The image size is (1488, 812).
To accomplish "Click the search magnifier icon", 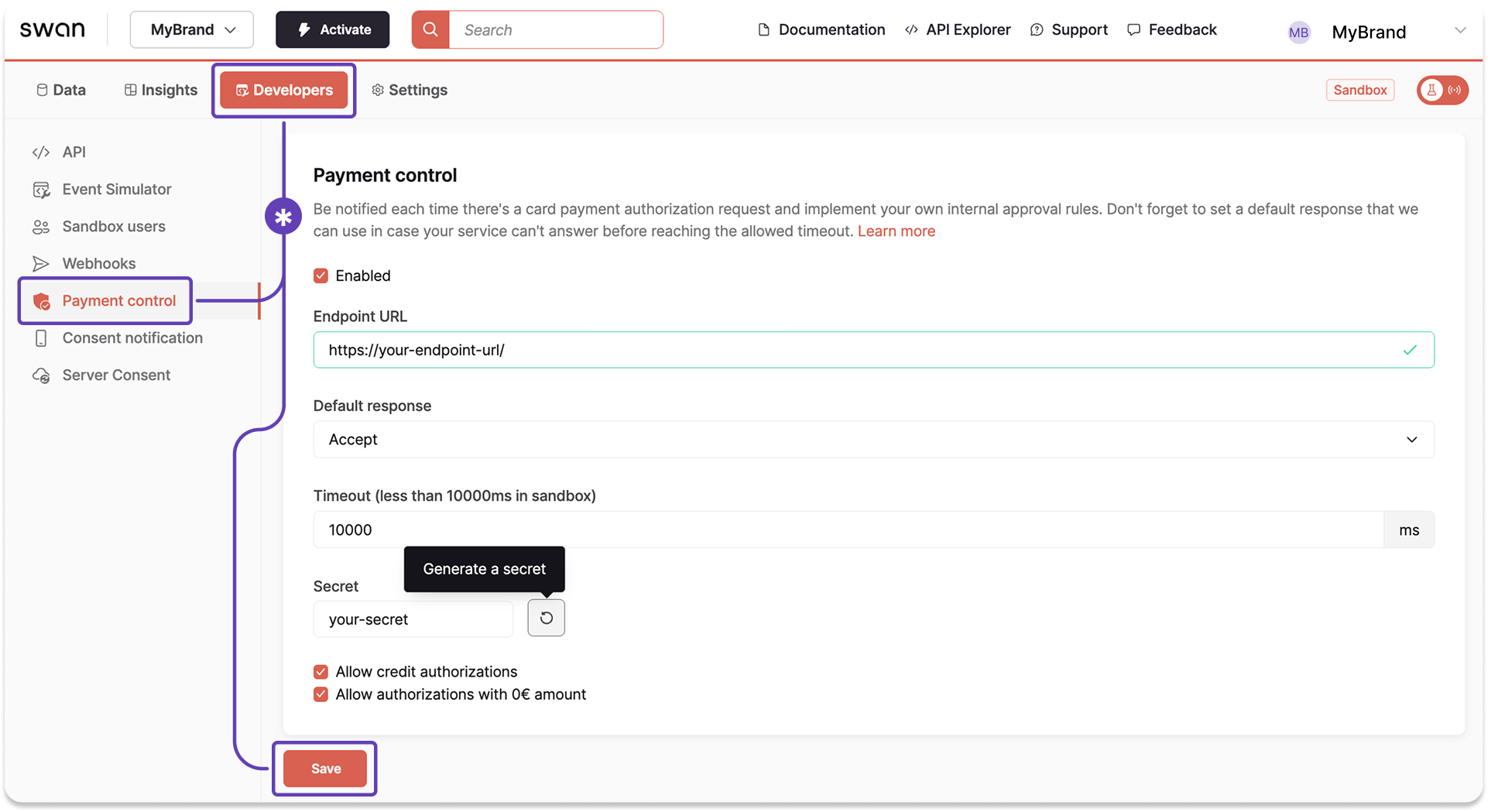I will point(430,29).
